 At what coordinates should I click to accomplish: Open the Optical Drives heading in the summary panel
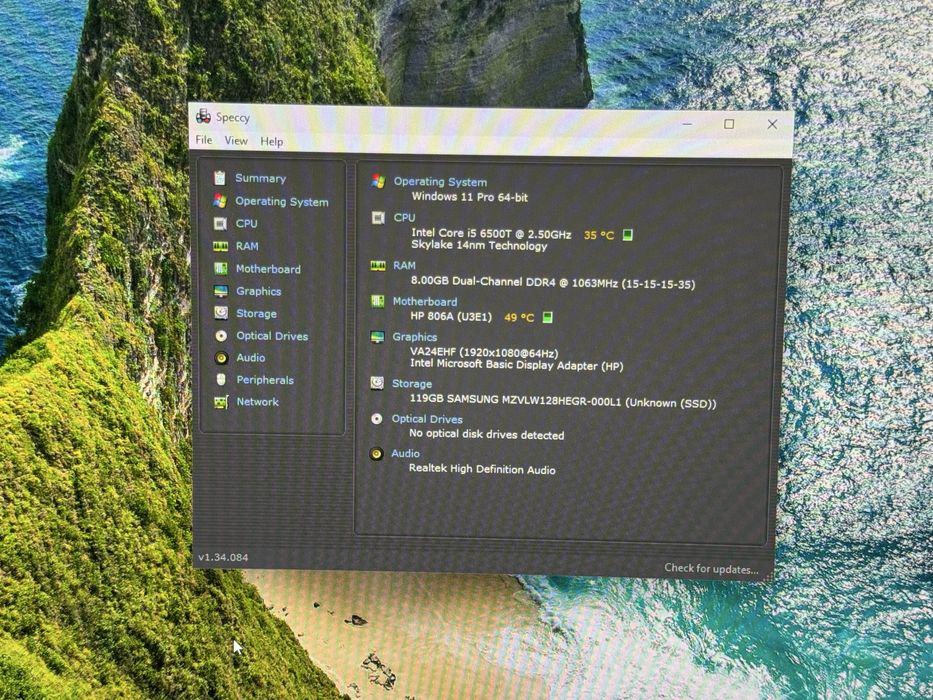(427, 419)
